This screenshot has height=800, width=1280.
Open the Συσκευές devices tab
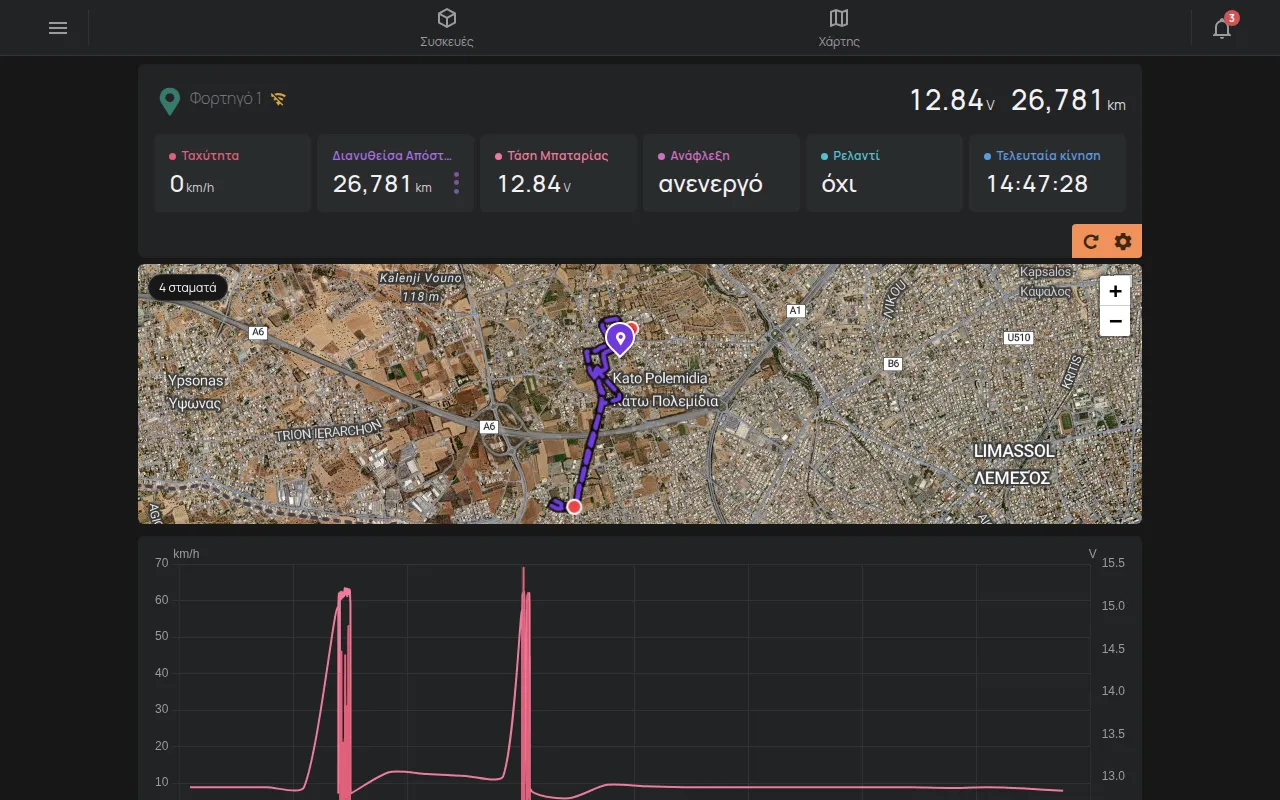pyautogui.click(x=447, y=28)
